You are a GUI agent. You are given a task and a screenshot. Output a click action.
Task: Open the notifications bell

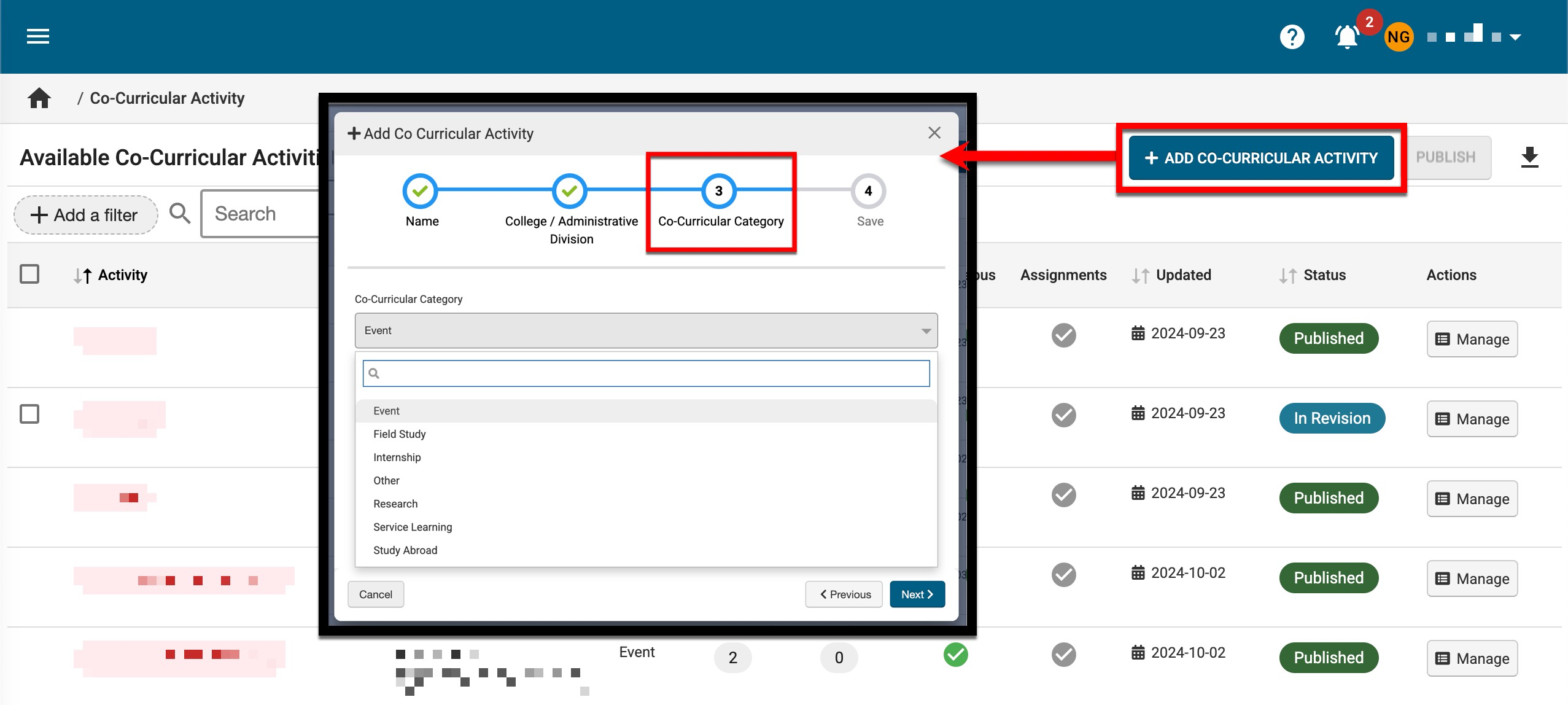1347,37
